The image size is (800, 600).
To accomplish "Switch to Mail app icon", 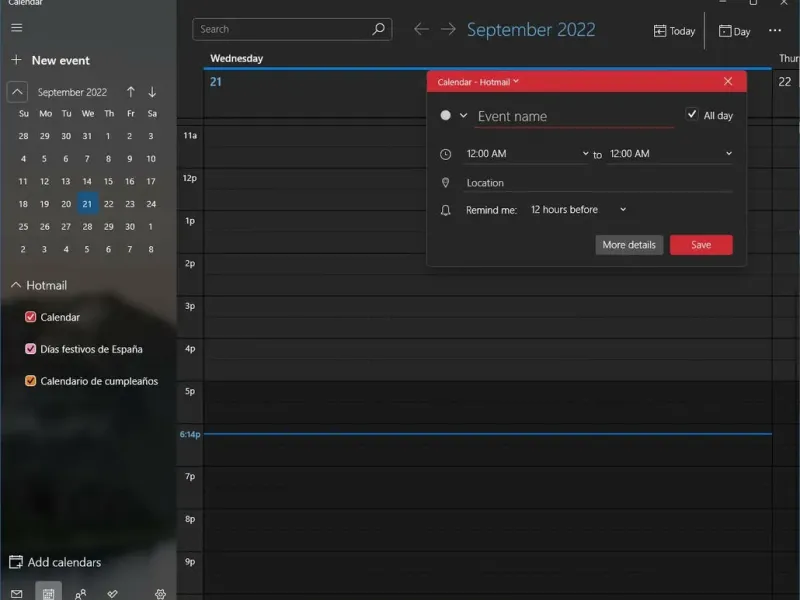I will point(17,593).
